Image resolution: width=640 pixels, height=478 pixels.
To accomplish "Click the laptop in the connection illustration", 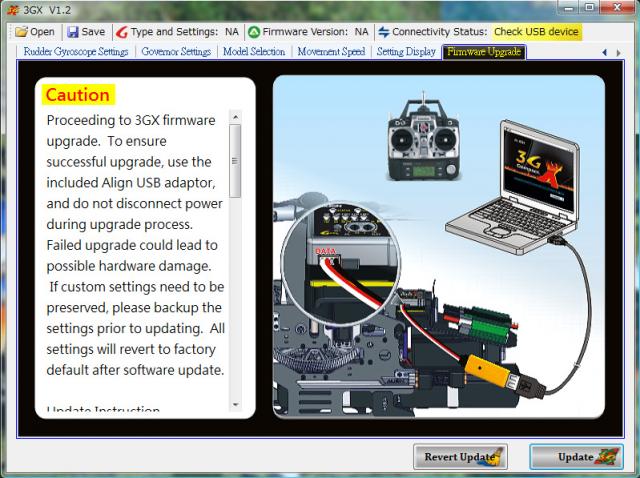I will [514, 187].
